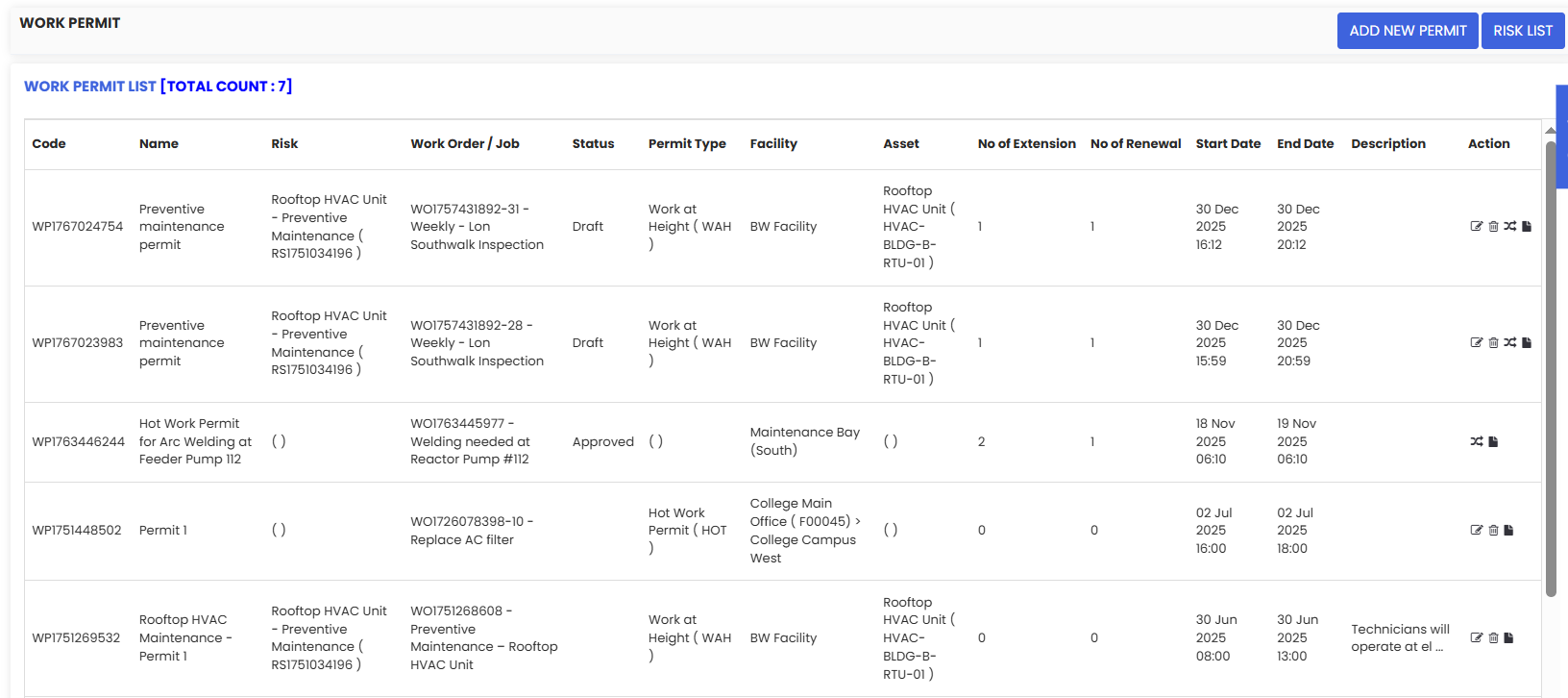The width and height of the screenshot is (1568, 698).
Task: Select permit code WP1763446244
Action: 79,442
